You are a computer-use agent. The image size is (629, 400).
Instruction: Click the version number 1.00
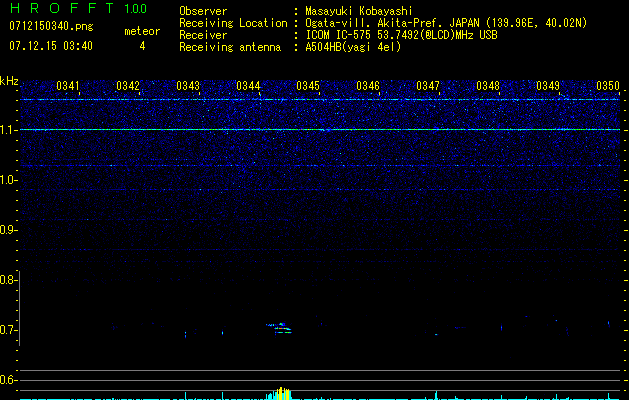click(134, 8)
